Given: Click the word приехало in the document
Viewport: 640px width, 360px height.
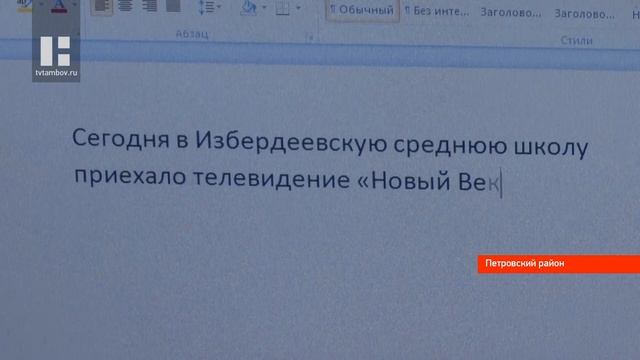Looking at the screenshot, I should coord(130,176).
